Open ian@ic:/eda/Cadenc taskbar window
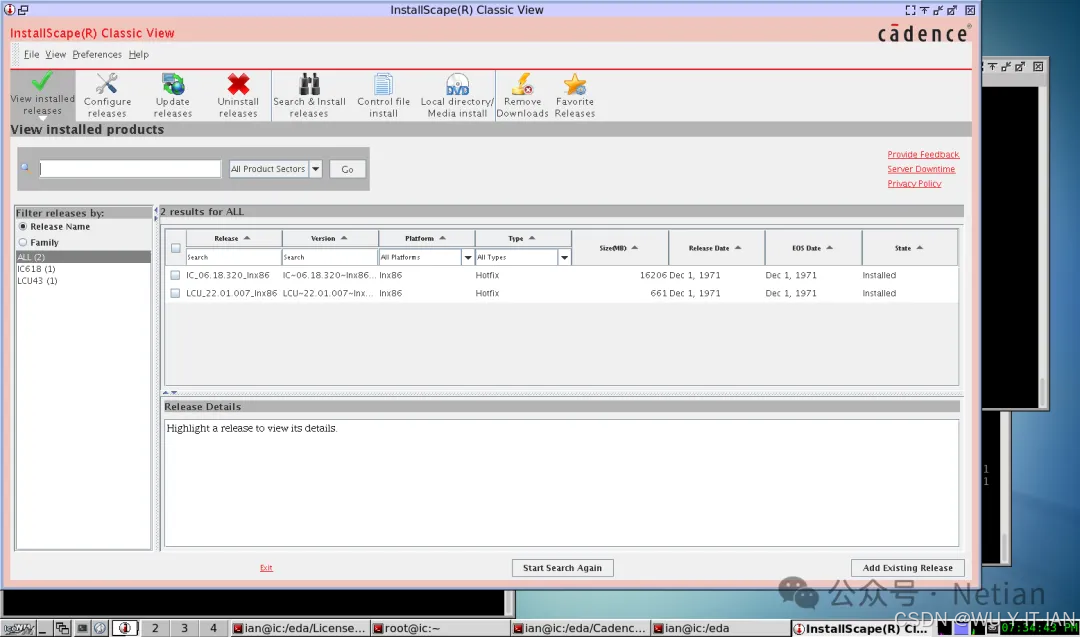This screenshot has width=1080, height=637. (x=579, y=628)
